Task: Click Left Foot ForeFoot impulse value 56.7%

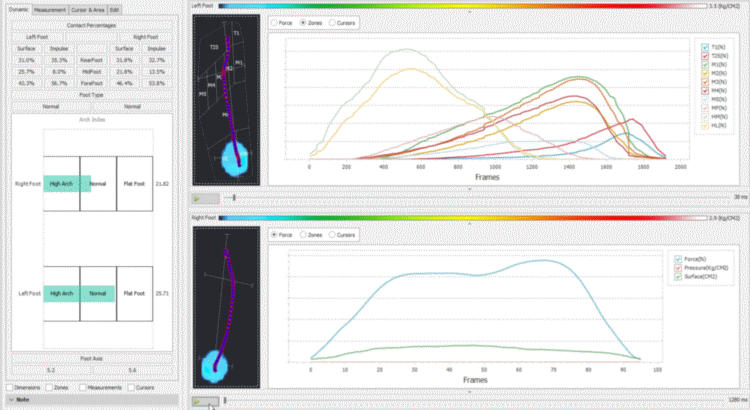Action: tap(59, 83)
